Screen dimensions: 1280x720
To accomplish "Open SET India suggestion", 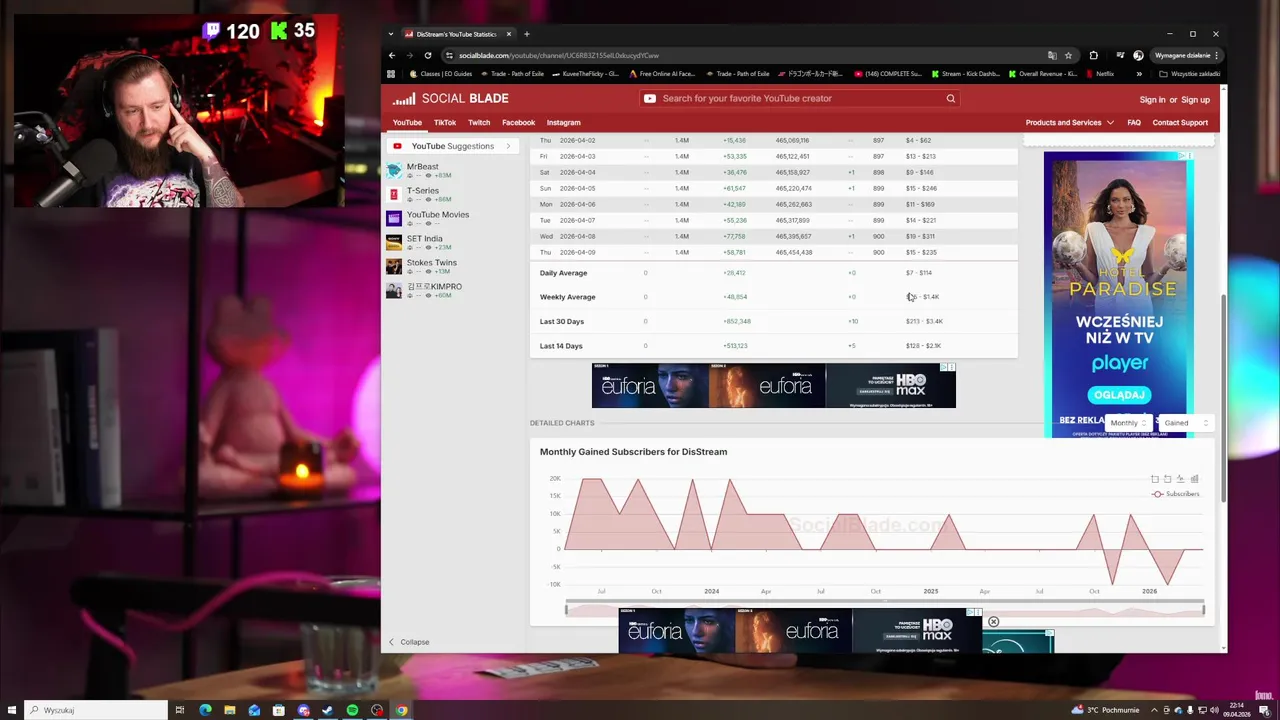I will point(424,238).
